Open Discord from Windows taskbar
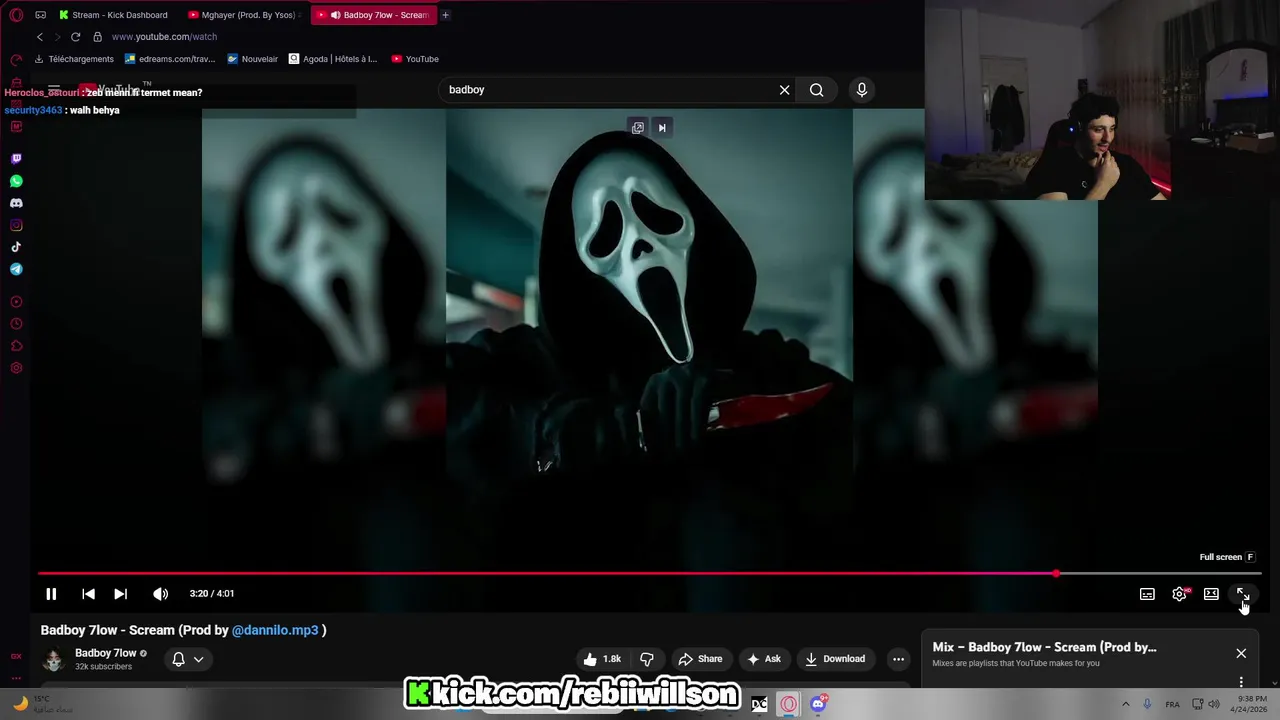 point(818,704)
